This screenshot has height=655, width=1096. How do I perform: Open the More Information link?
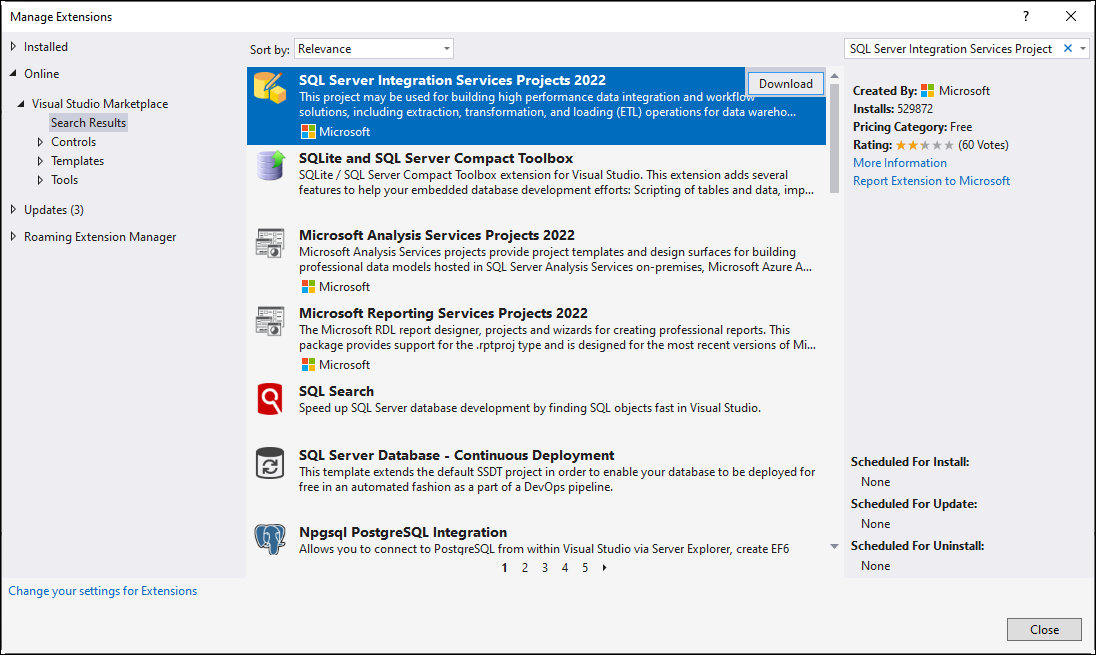click(x=900, y=163)
